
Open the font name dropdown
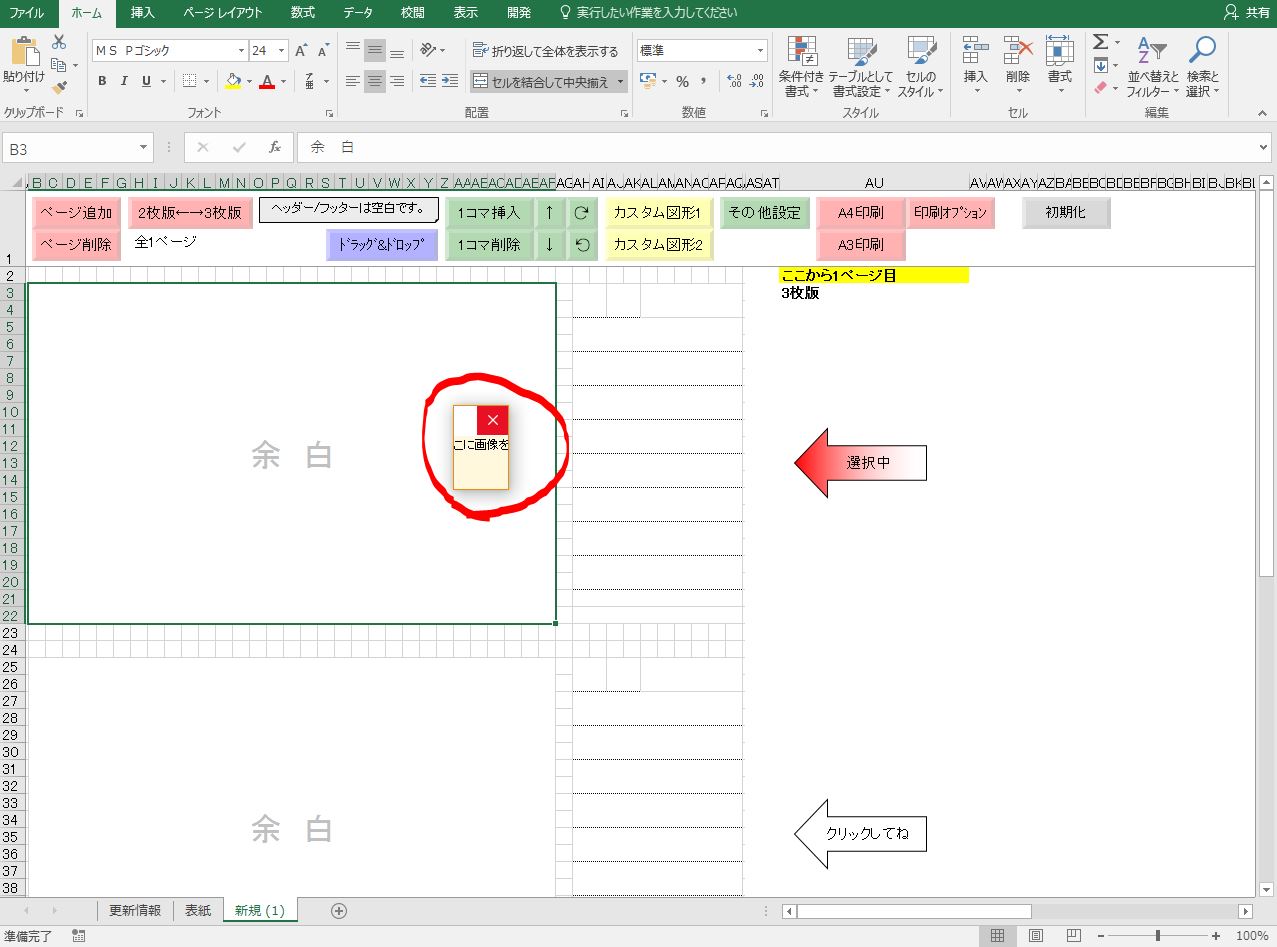click(241, 51)
